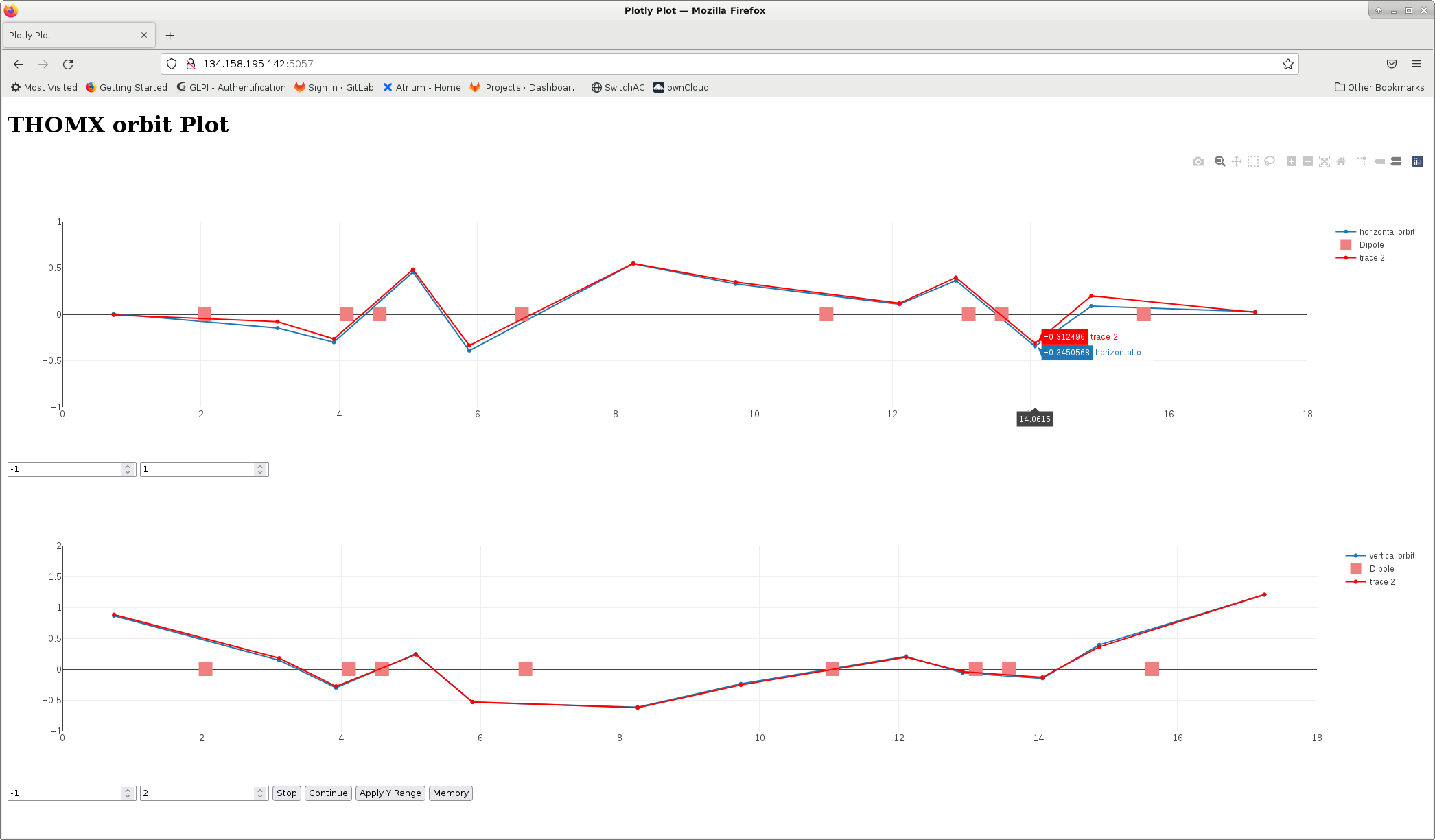Increment bottom plot maximum Y spinner
1435x840 pixels.
(x=260, y=790)
